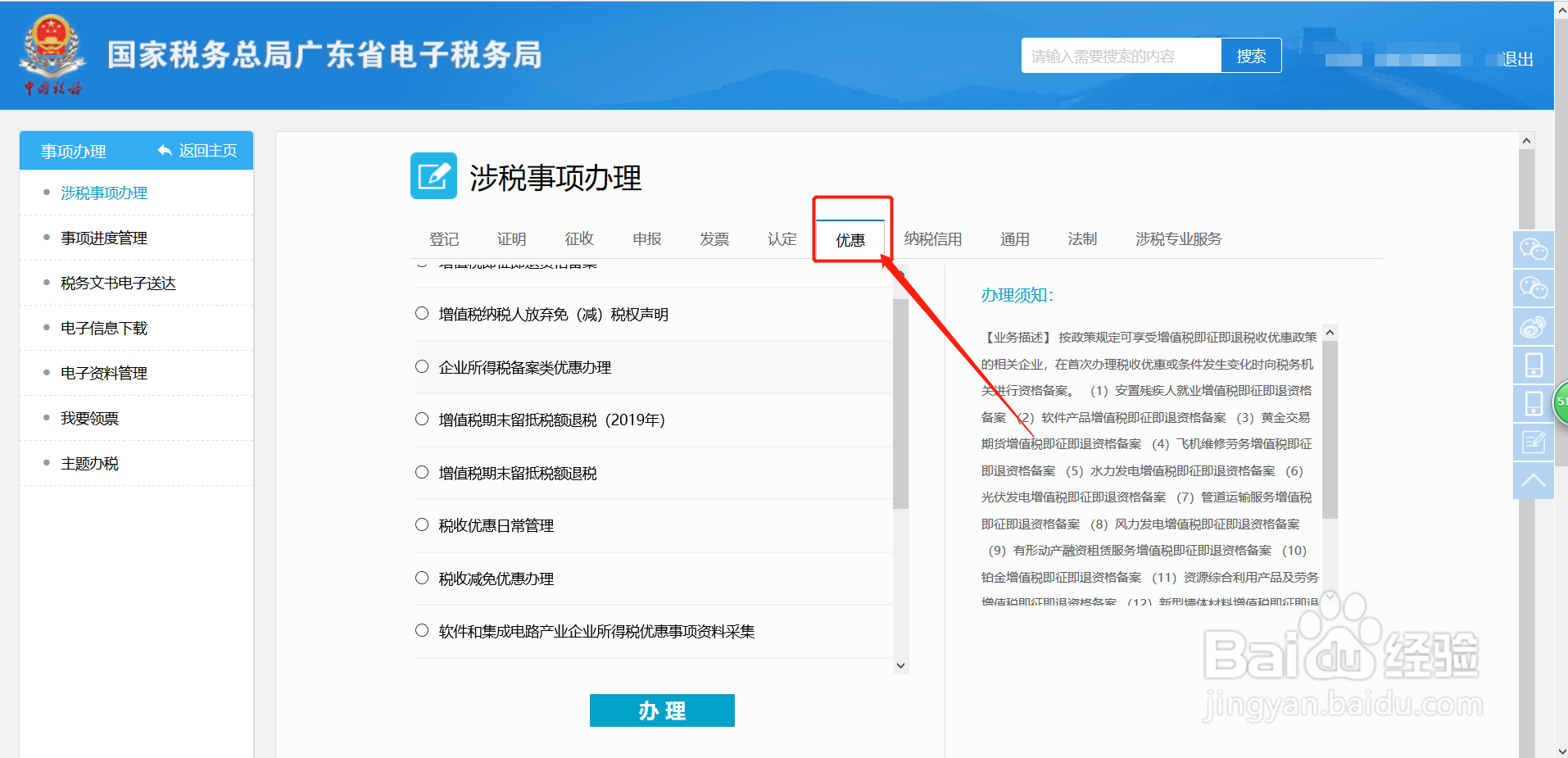The image size is (1568, 758).
Task: Switch to the 登记 tab
Action: tap(444, 238)
